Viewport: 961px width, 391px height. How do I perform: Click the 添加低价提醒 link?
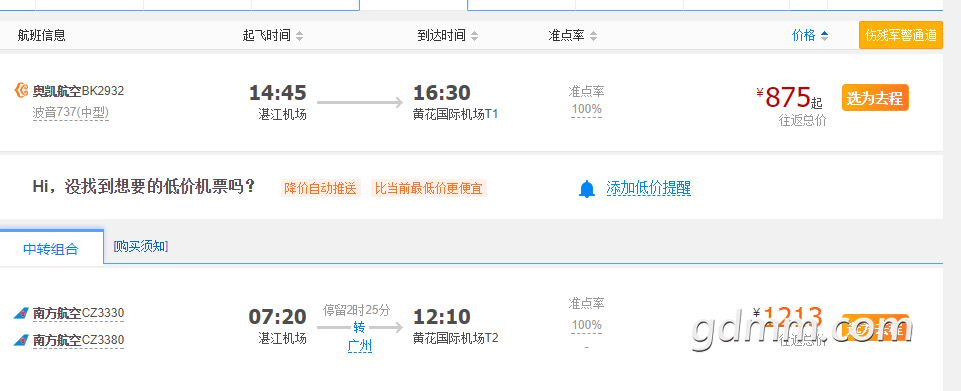pos(648,188)
